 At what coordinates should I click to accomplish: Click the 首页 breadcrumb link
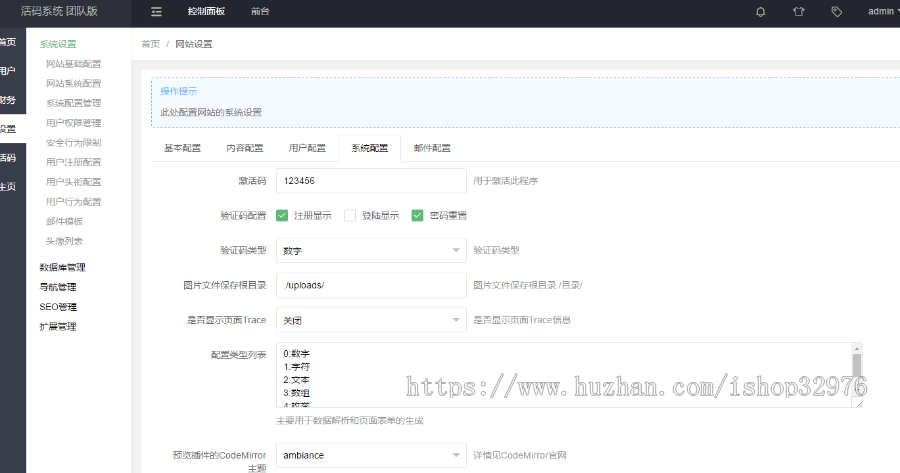point(150,44)
